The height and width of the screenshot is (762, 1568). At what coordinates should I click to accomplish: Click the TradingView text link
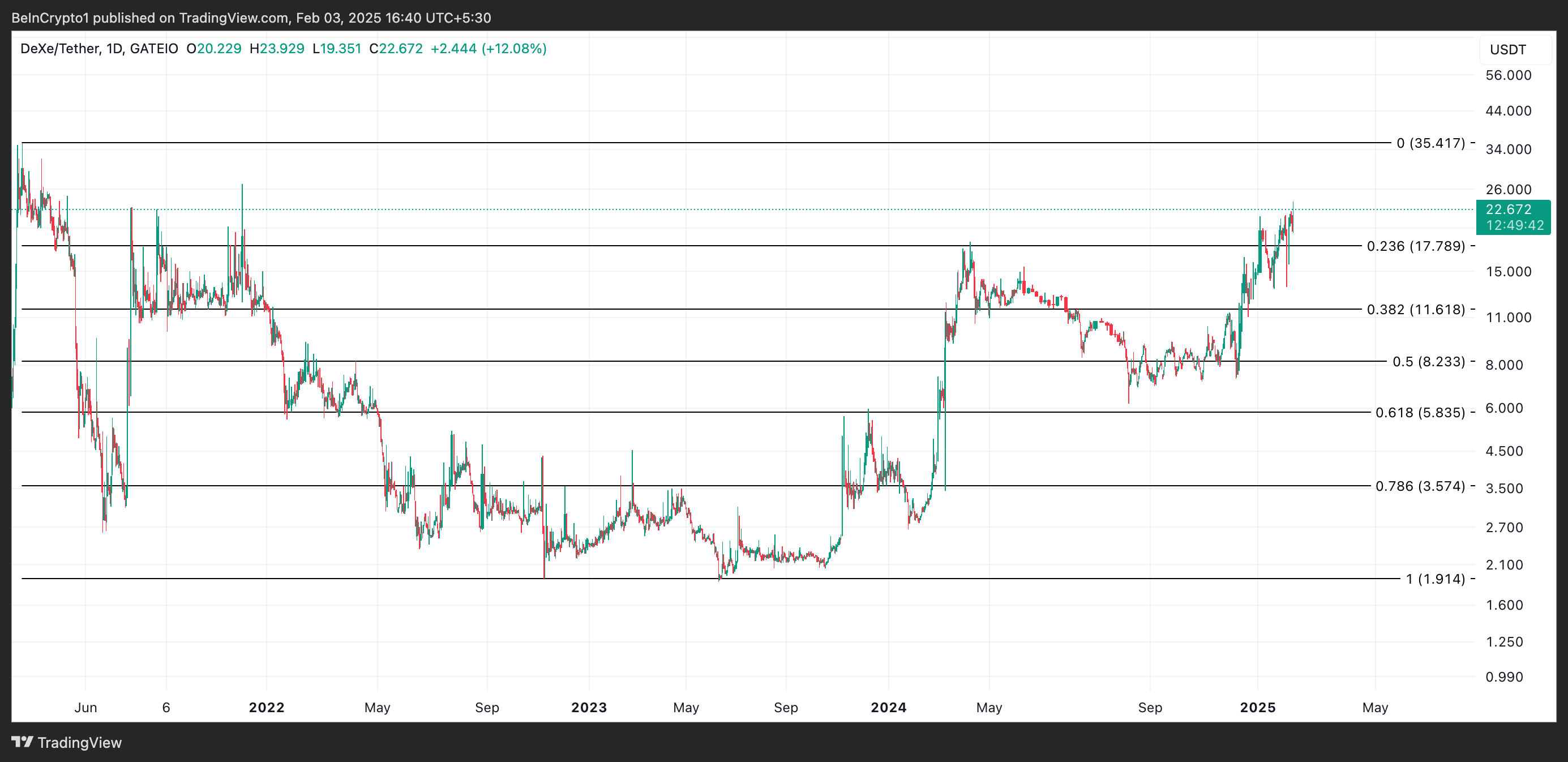pos(79,743)
